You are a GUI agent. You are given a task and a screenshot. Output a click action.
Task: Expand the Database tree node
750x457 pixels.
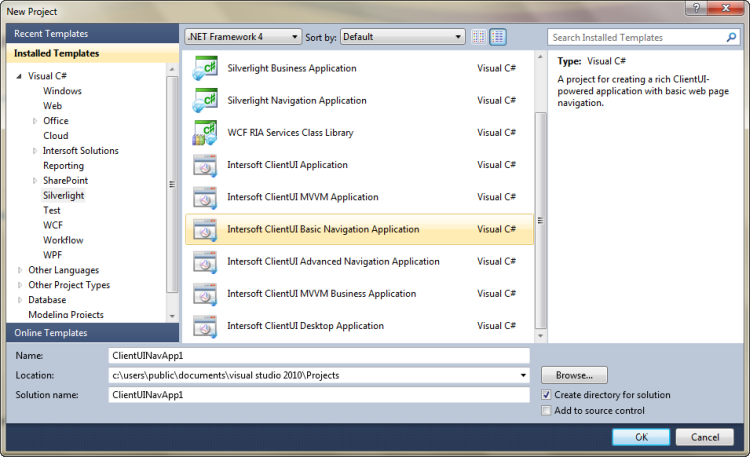click(20, 300)
